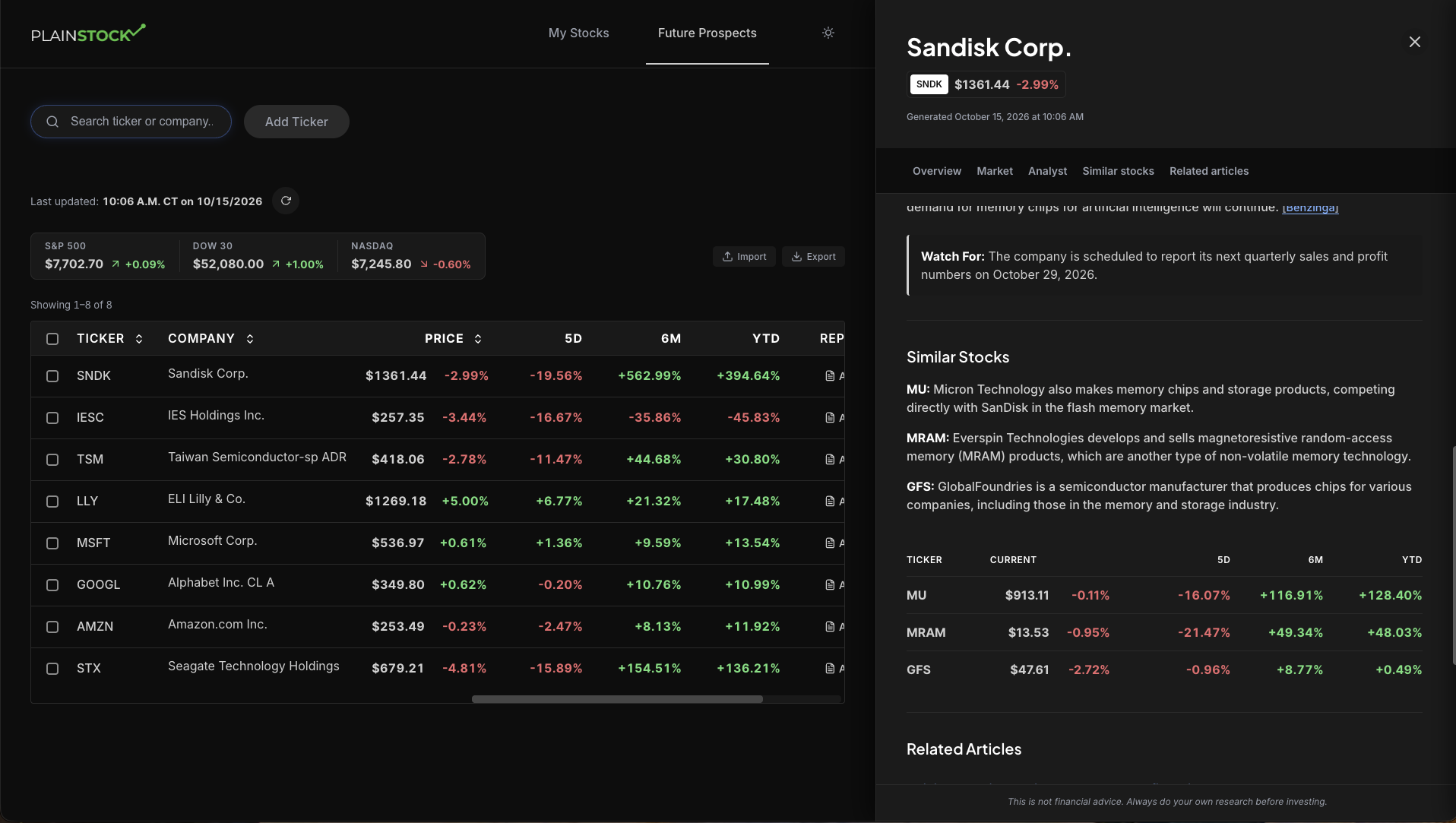
Task: Open the report icon in the STX row
Action: click(x=830, y=669)
